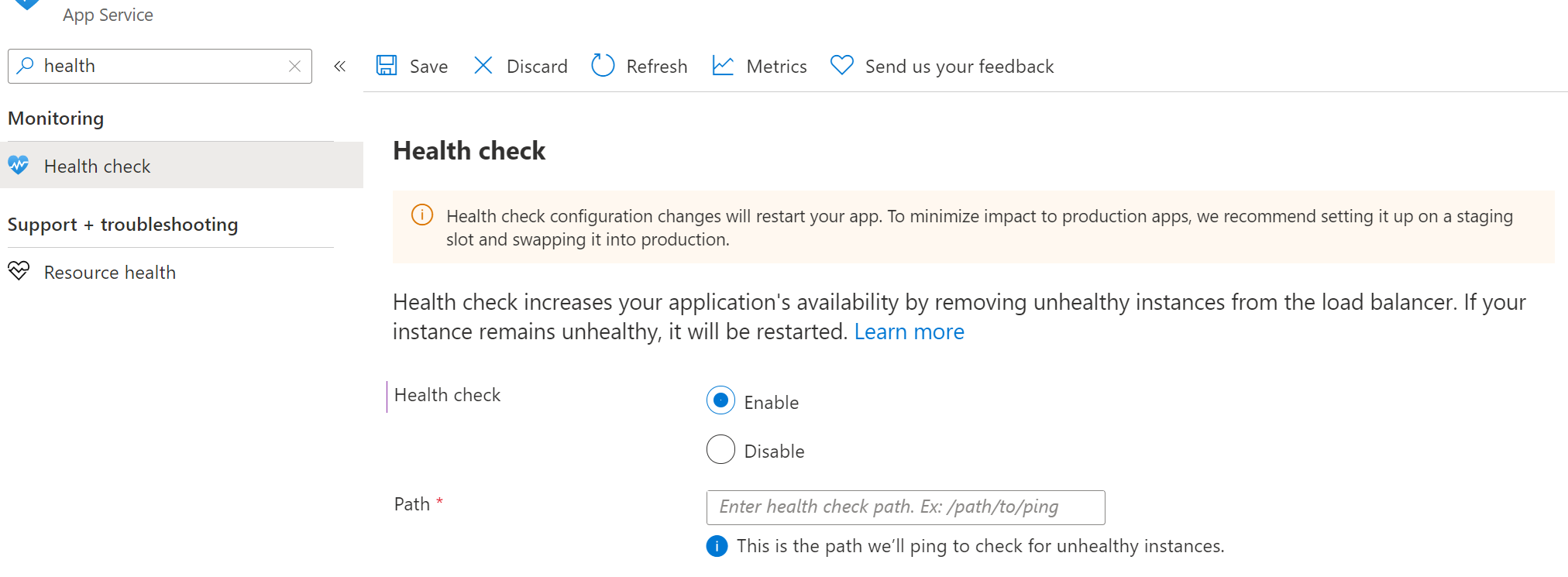
Task: Collapse the sidebar with double chevron
Action: (x=339, y=67)
